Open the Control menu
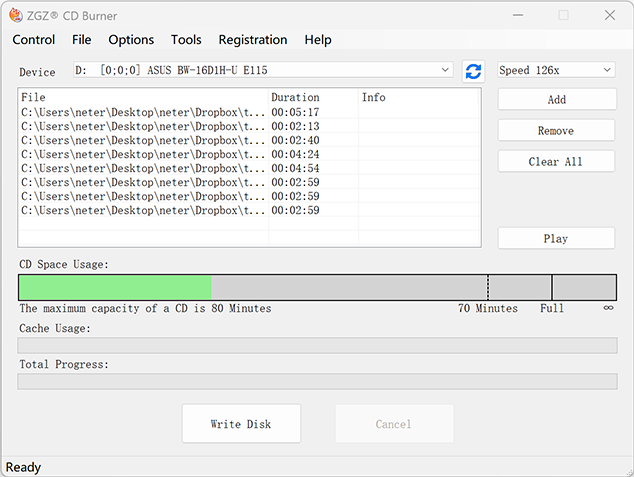Image resolution: width=634 pixels, height=477 pixels. coord(34,40)
